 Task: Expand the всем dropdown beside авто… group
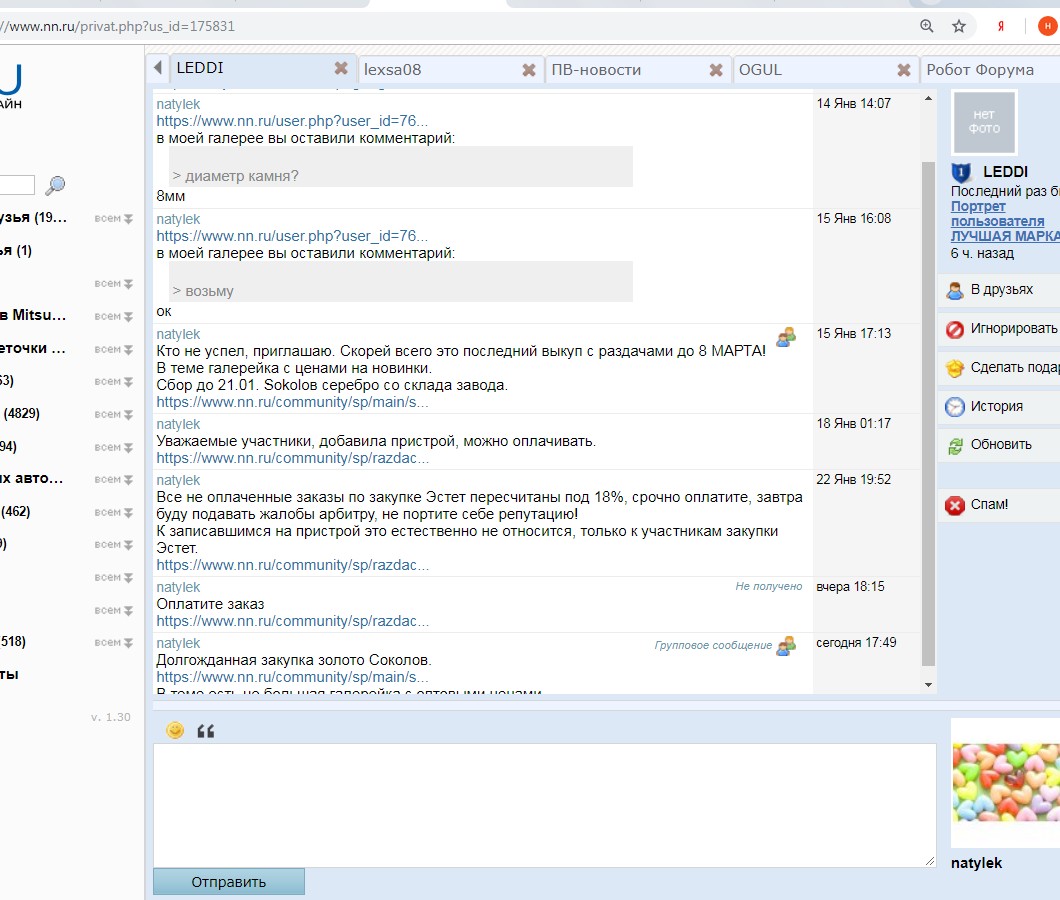pyautogui.click(x=114, y=479)
